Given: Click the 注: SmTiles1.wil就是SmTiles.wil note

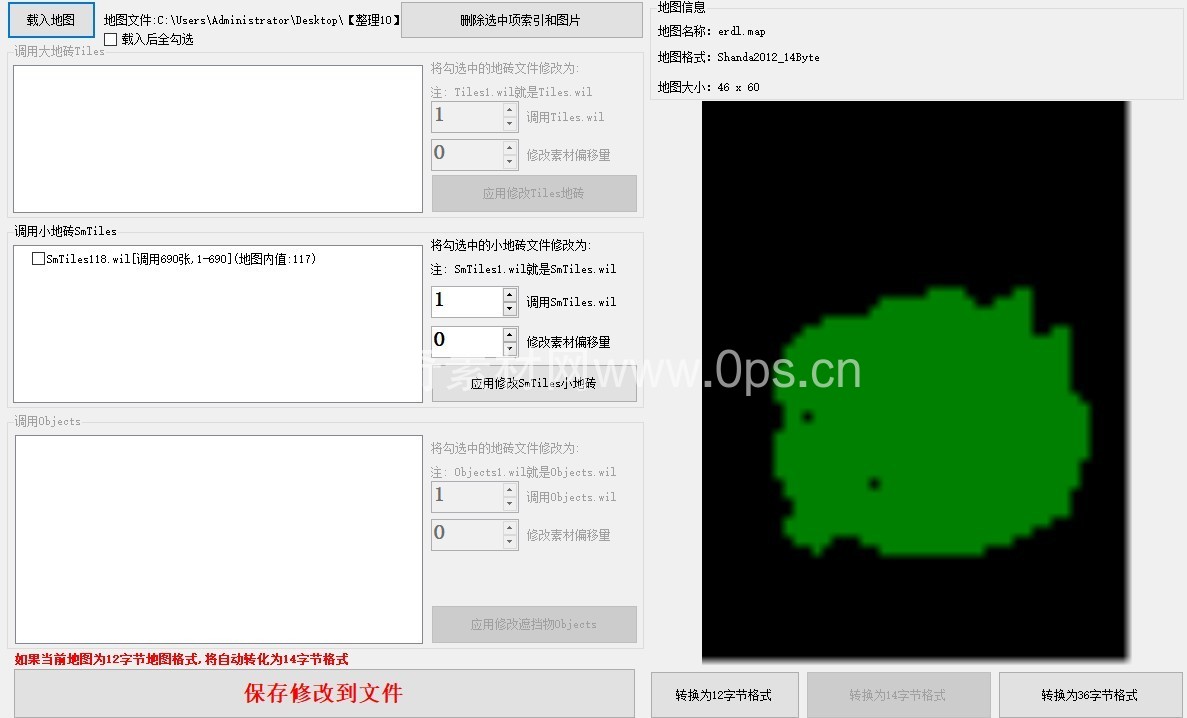Looking at the screenshot, I should [x=523, y=270].
